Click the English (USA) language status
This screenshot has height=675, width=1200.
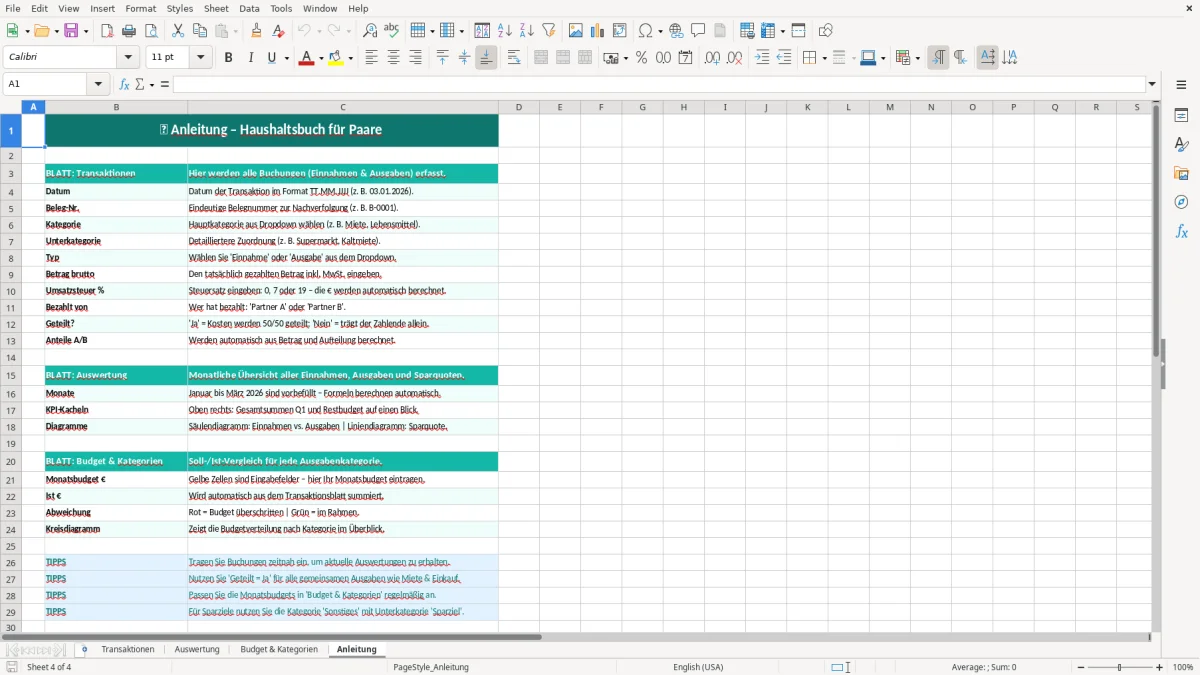pyautogui.click(x=698, y=667)
